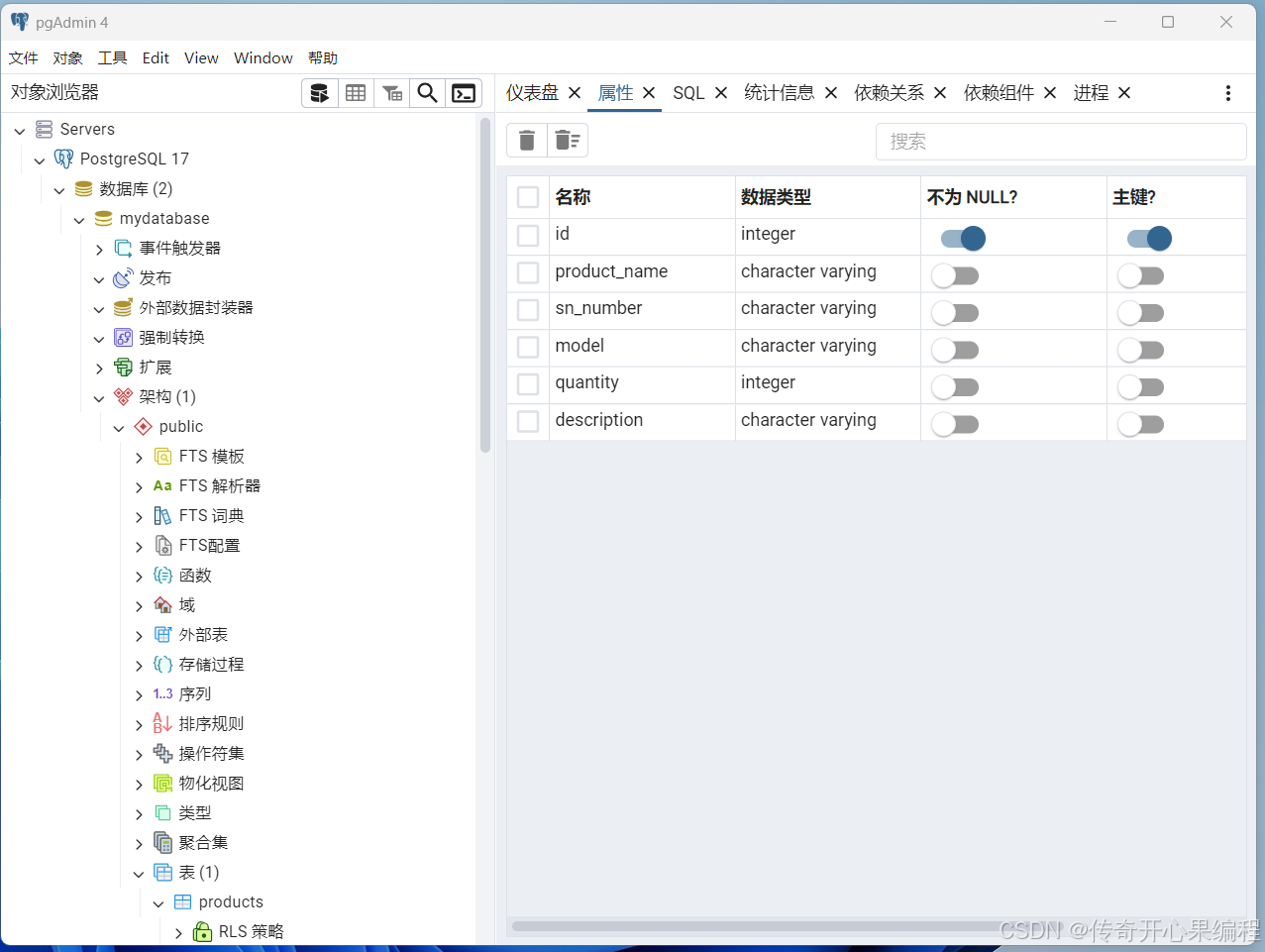
Task: Expand the 事件触发器 node
Action: [99, 249]
